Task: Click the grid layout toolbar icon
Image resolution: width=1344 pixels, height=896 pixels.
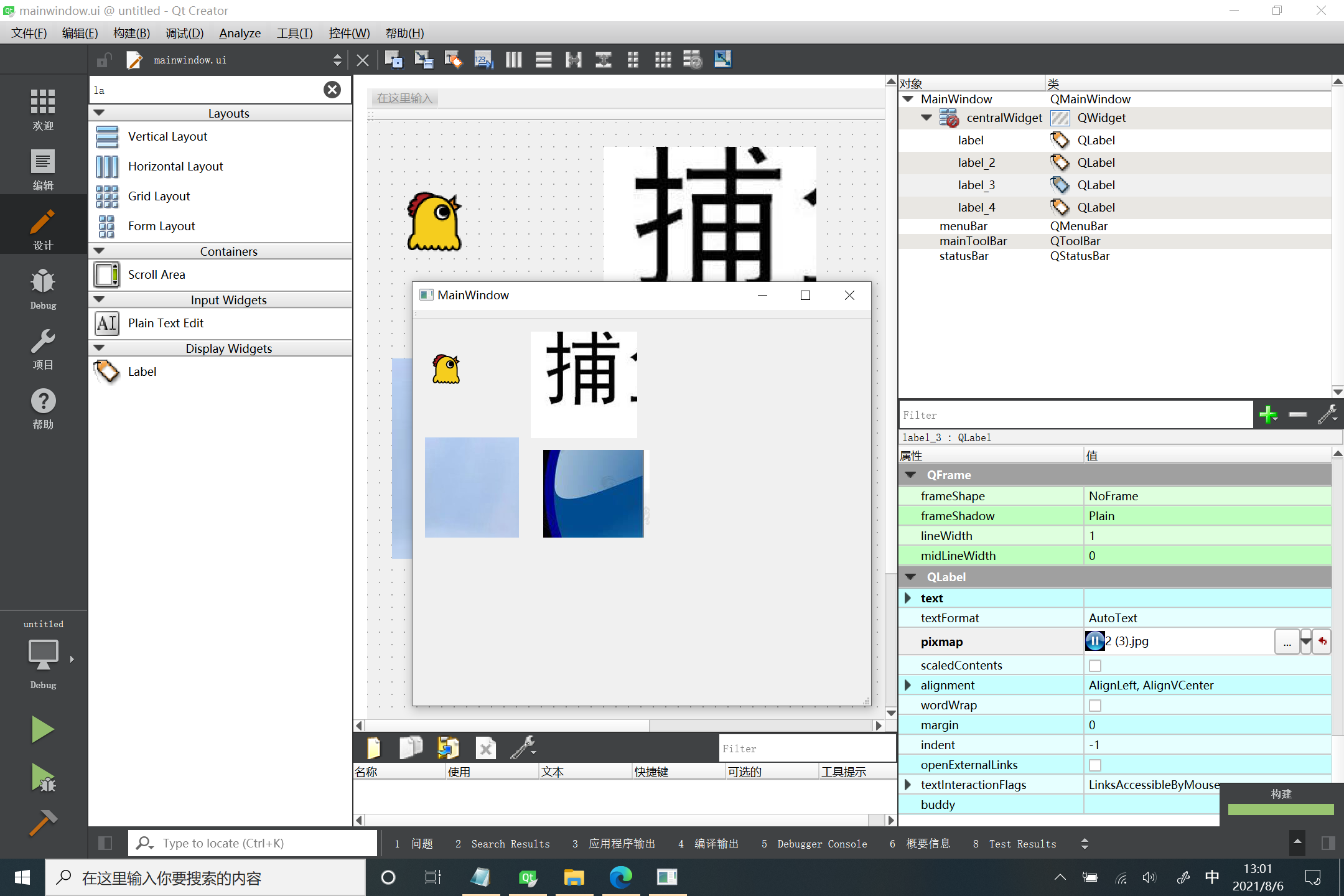Action: coord(663,60)
